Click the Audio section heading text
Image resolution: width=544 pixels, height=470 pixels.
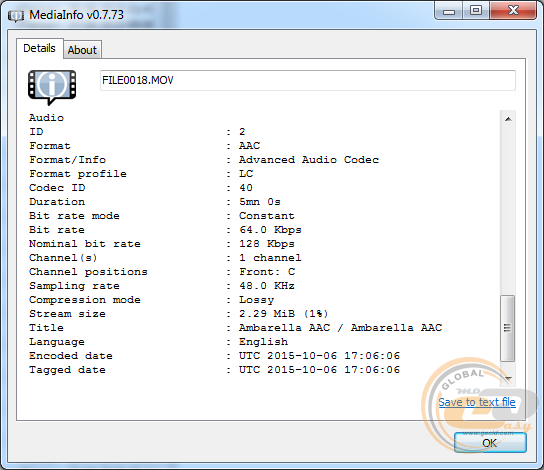click(x=46, y=118)
